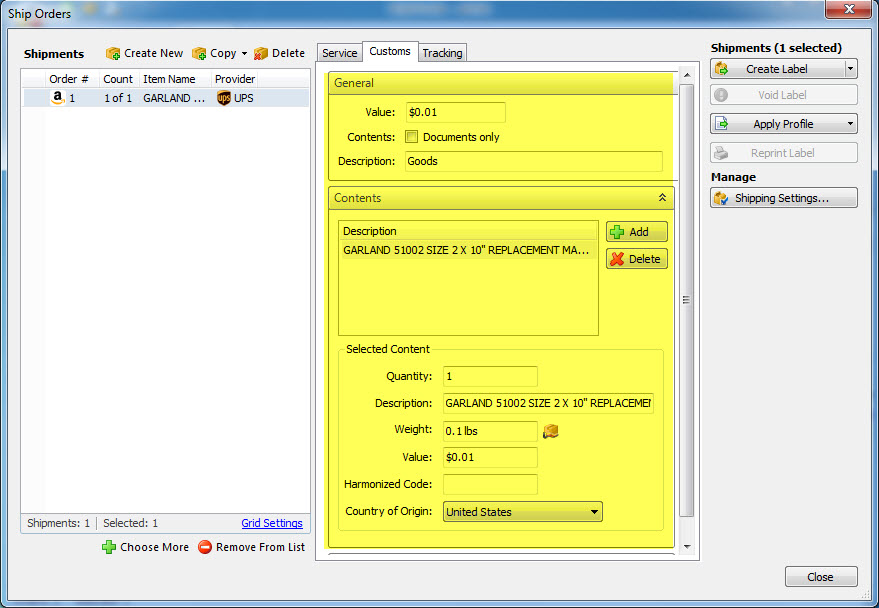Select the Copy shipment icon
Screen dimensions: 879x608
(x=199, y=53)
